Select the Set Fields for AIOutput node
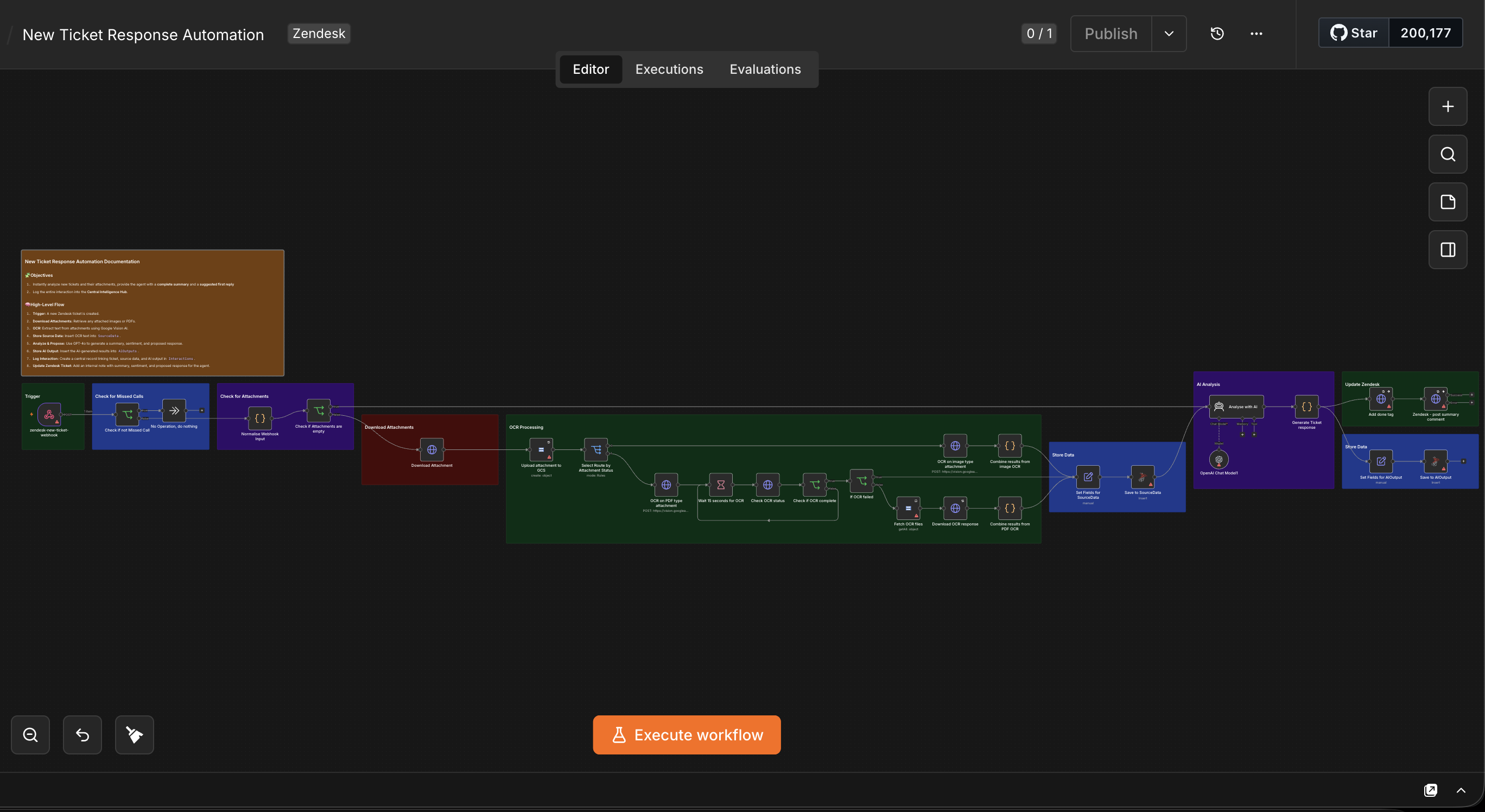This screenshot has width=1485, height=812. point(1381,461)
